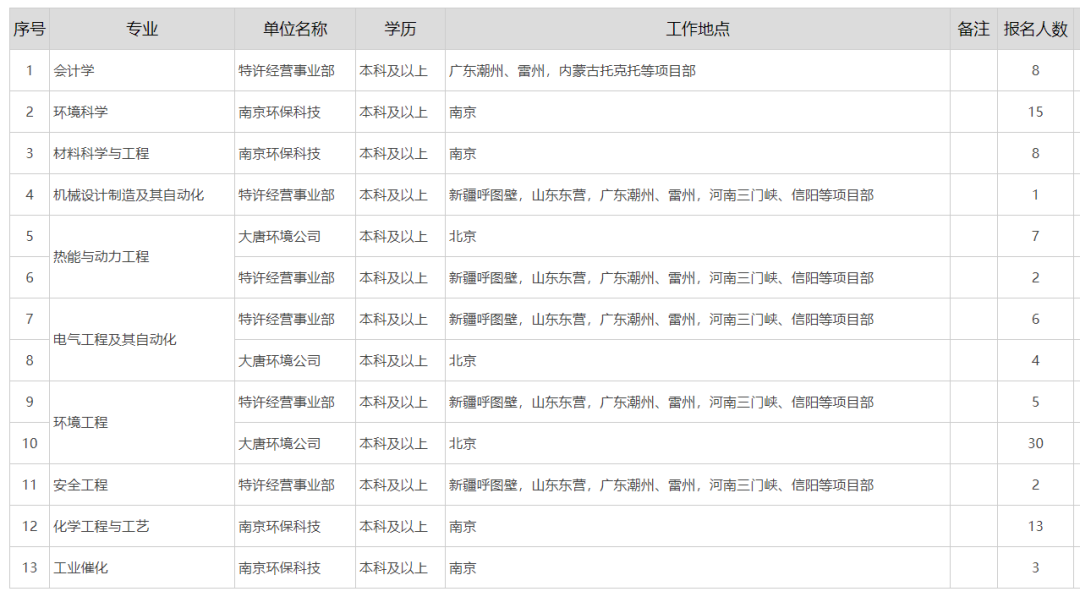Select the 备注 column header
This screenshot has width=1080, height=597.
click(973, 29)
